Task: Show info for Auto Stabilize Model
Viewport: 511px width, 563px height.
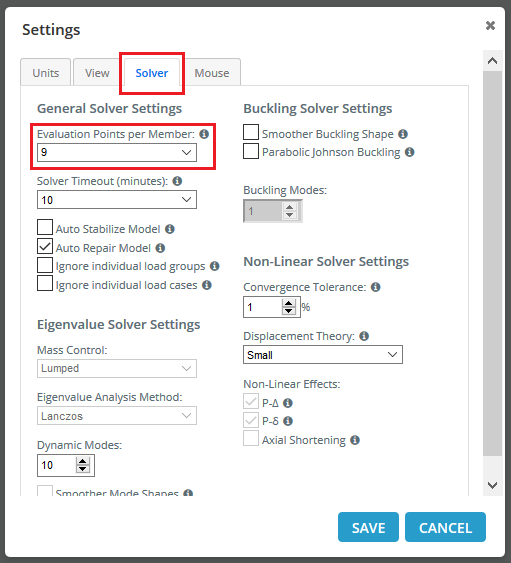Action: [169, 229]
